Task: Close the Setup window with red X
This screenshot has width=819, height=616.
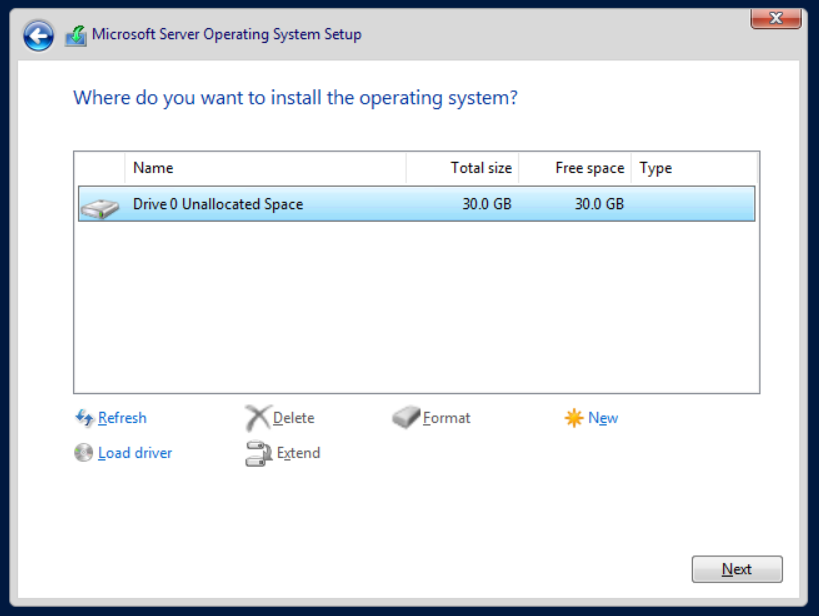Action: pyautogui.click(x=776, y=18)
